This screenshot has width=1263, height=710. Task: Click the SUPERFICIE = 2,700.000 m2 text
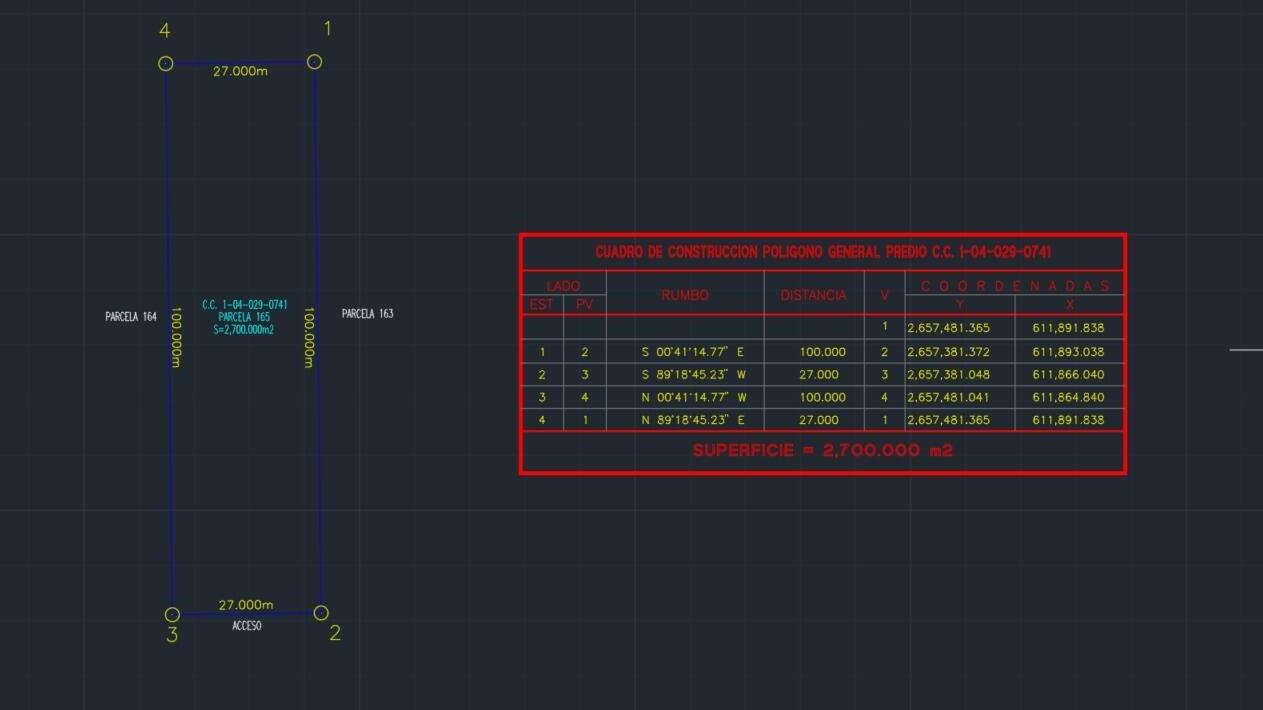tap(822, 451)
